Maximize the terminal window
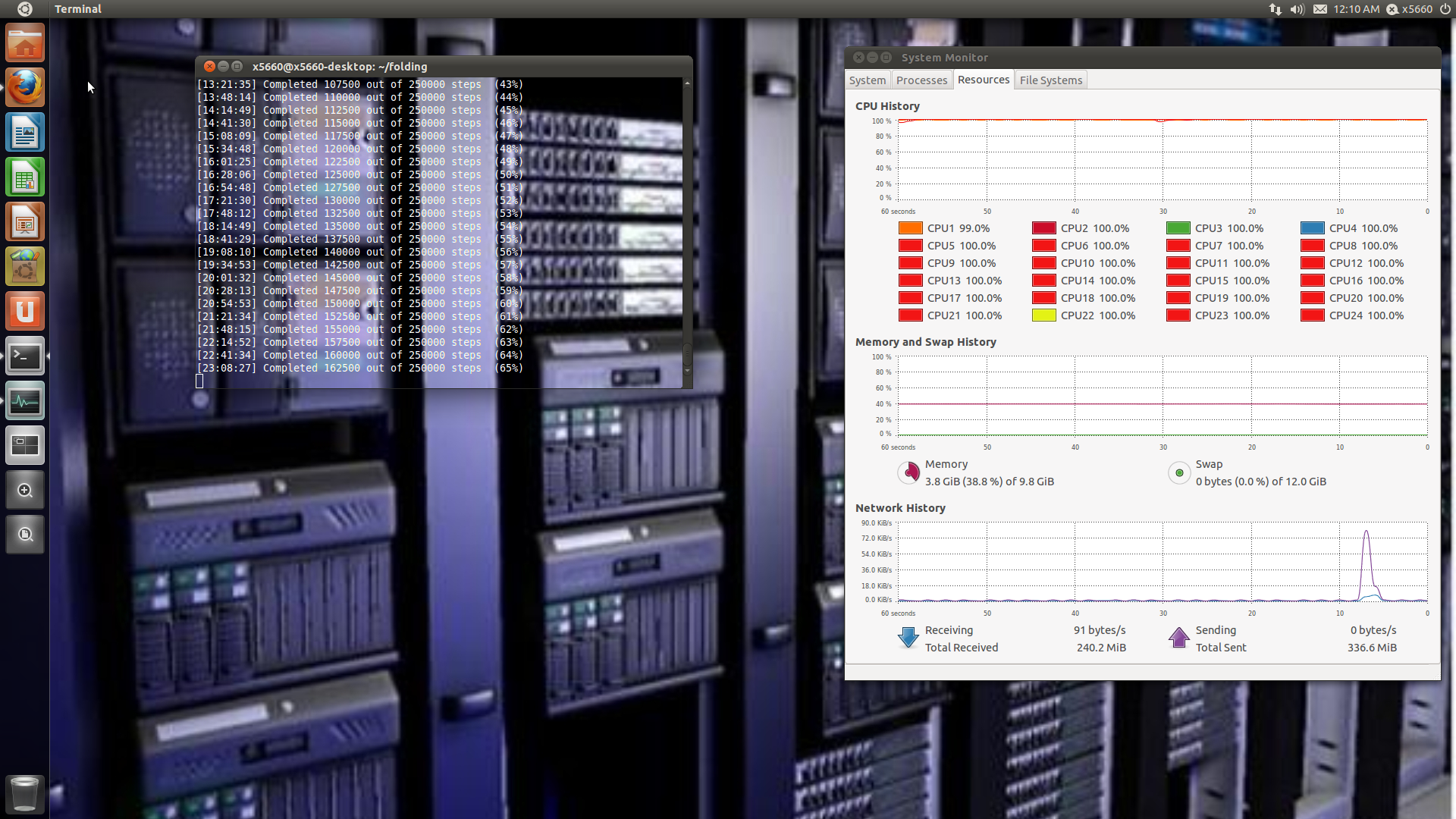The height and width of the screenshot is (819, 1456). (x=237, y=67)
